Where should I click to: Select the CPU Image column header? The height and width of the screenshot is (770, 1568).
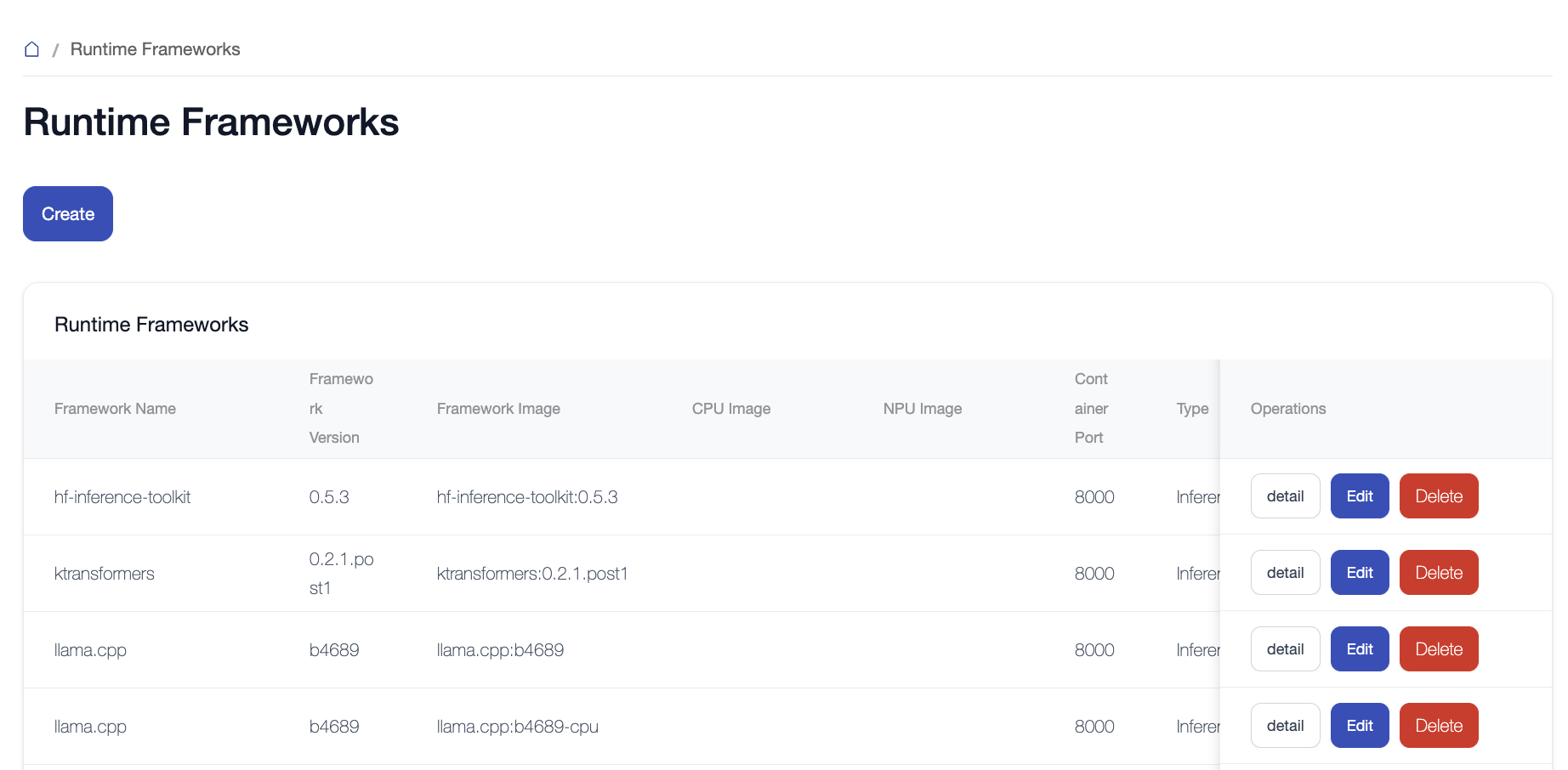[730, 409]
